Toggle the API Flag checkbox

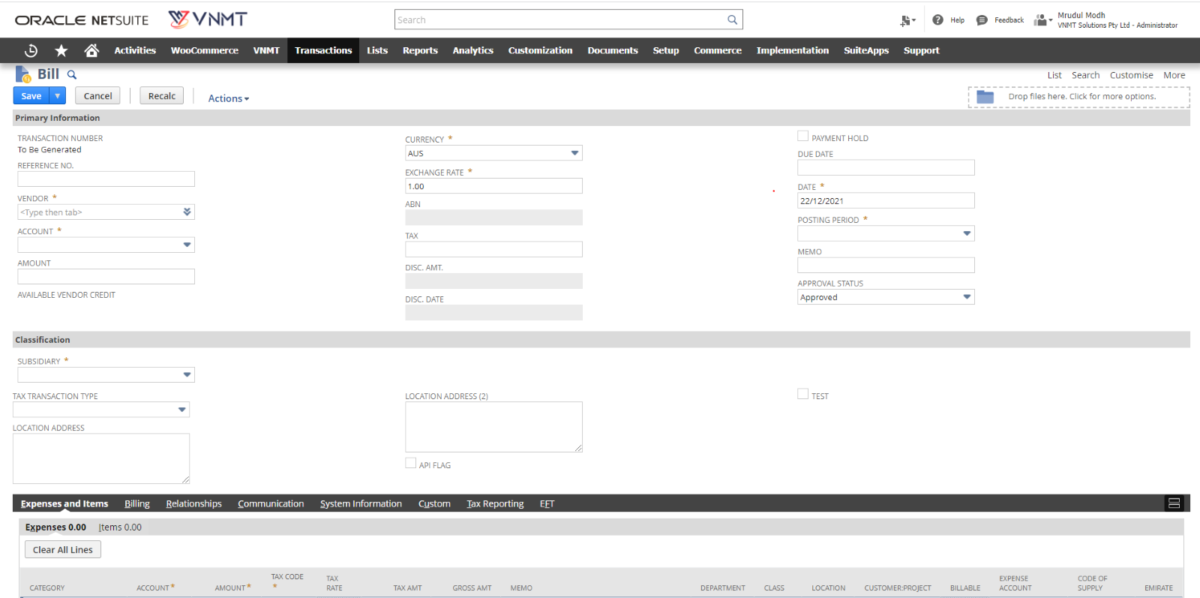pos(410,462)
